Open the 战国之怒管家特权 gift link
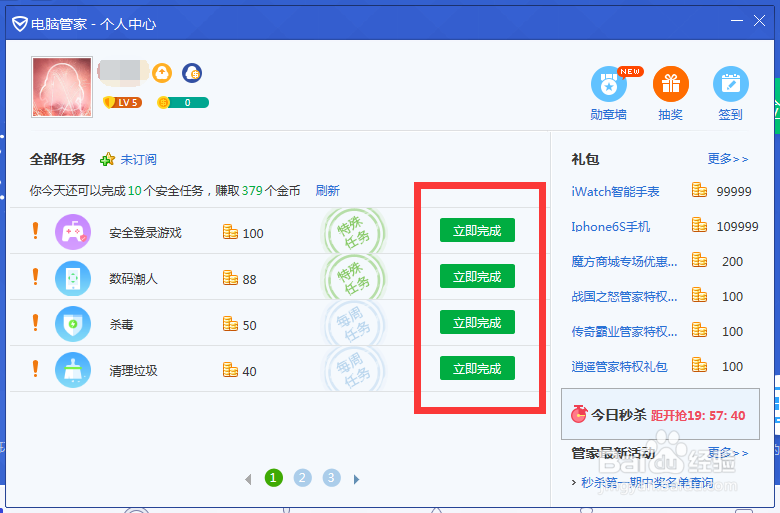Image resolution: width=780 pixels, height=513 pixels. pos(624,297)
